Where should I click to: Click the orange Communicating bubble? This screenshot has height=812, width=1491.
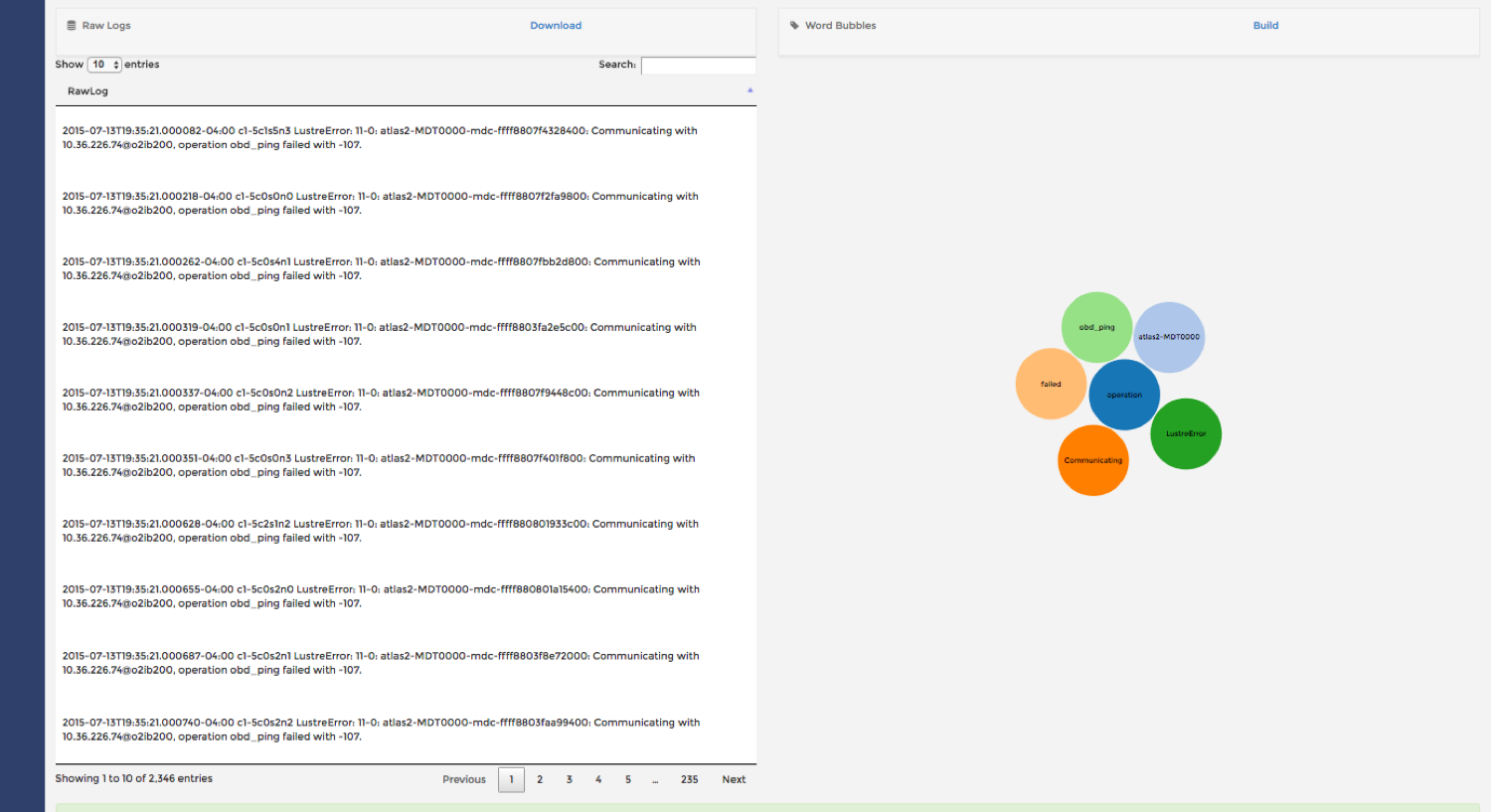click(x=1092, y=460)
